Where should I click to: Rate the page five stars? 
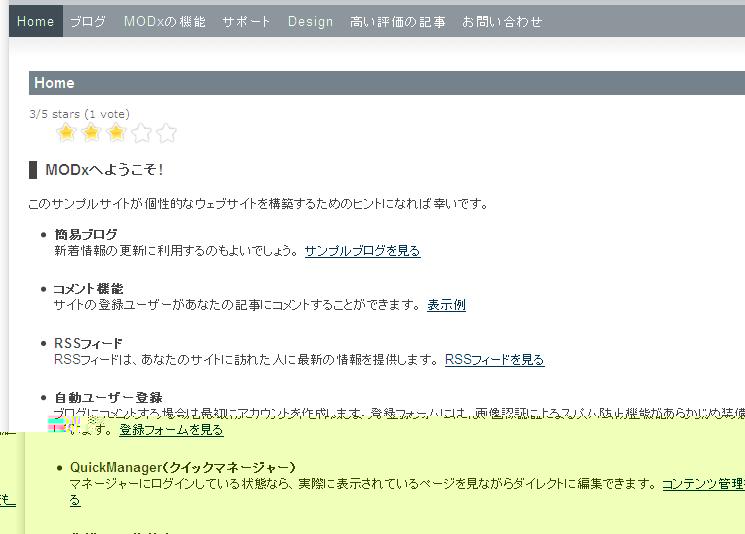(167, 133)
